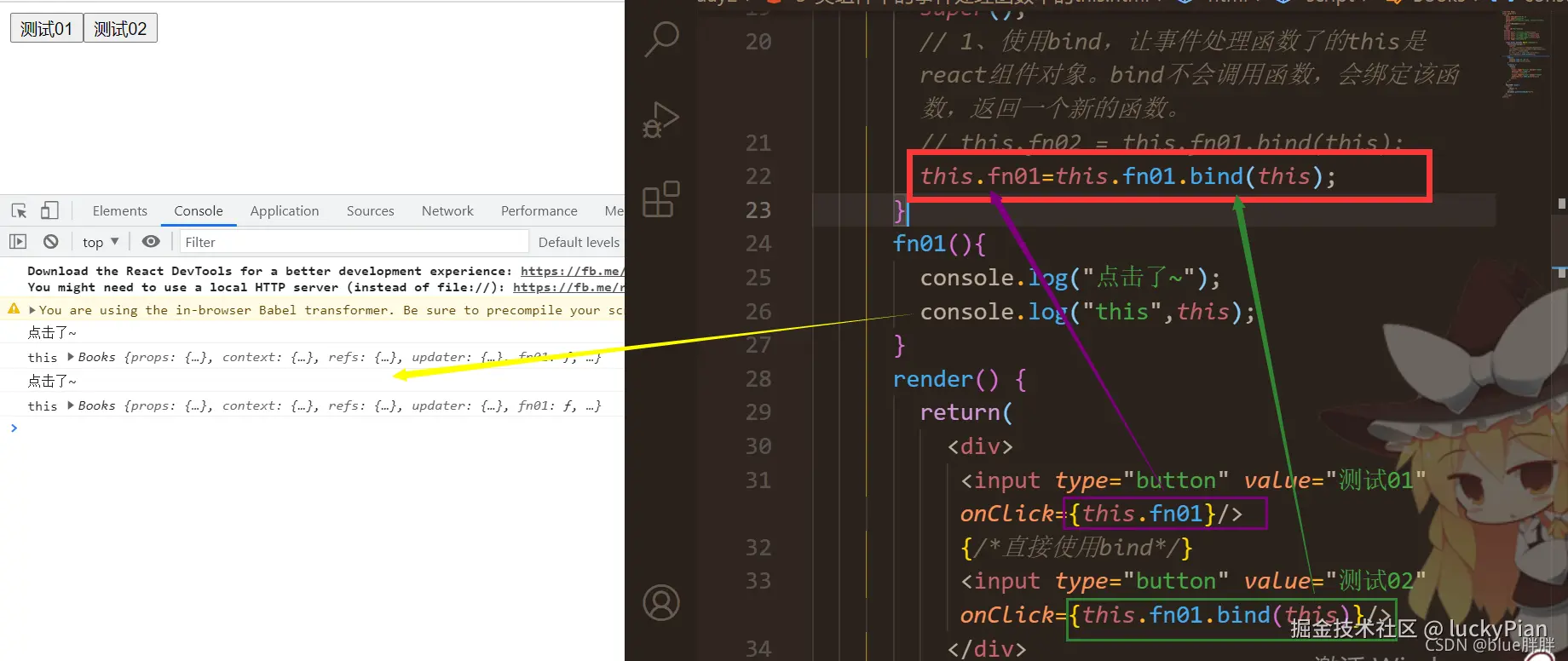Open the Extensions view icon
The width and height of the screenshot is (1568, 661).
[x=661, y=199]
